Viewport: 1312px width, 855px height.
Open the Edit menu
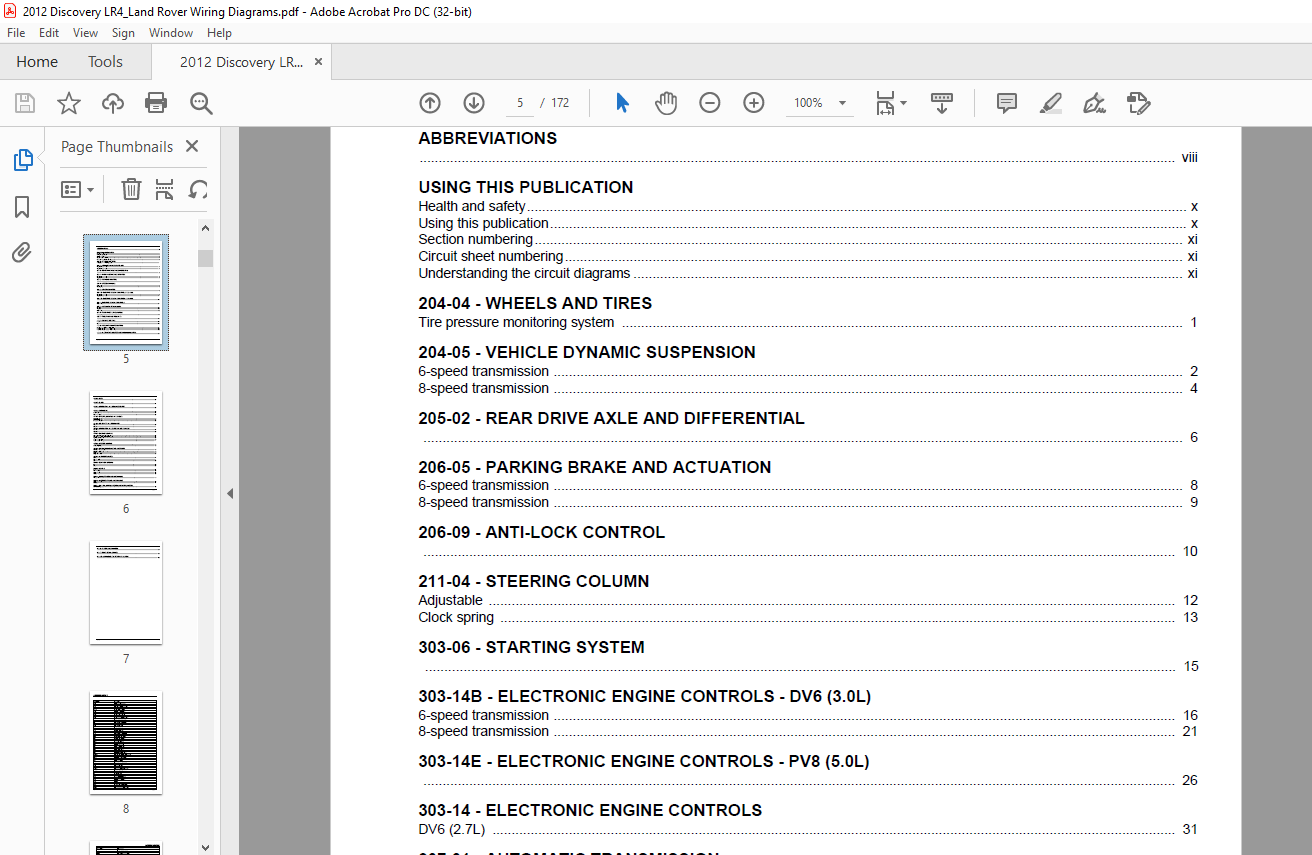point(49,33)
